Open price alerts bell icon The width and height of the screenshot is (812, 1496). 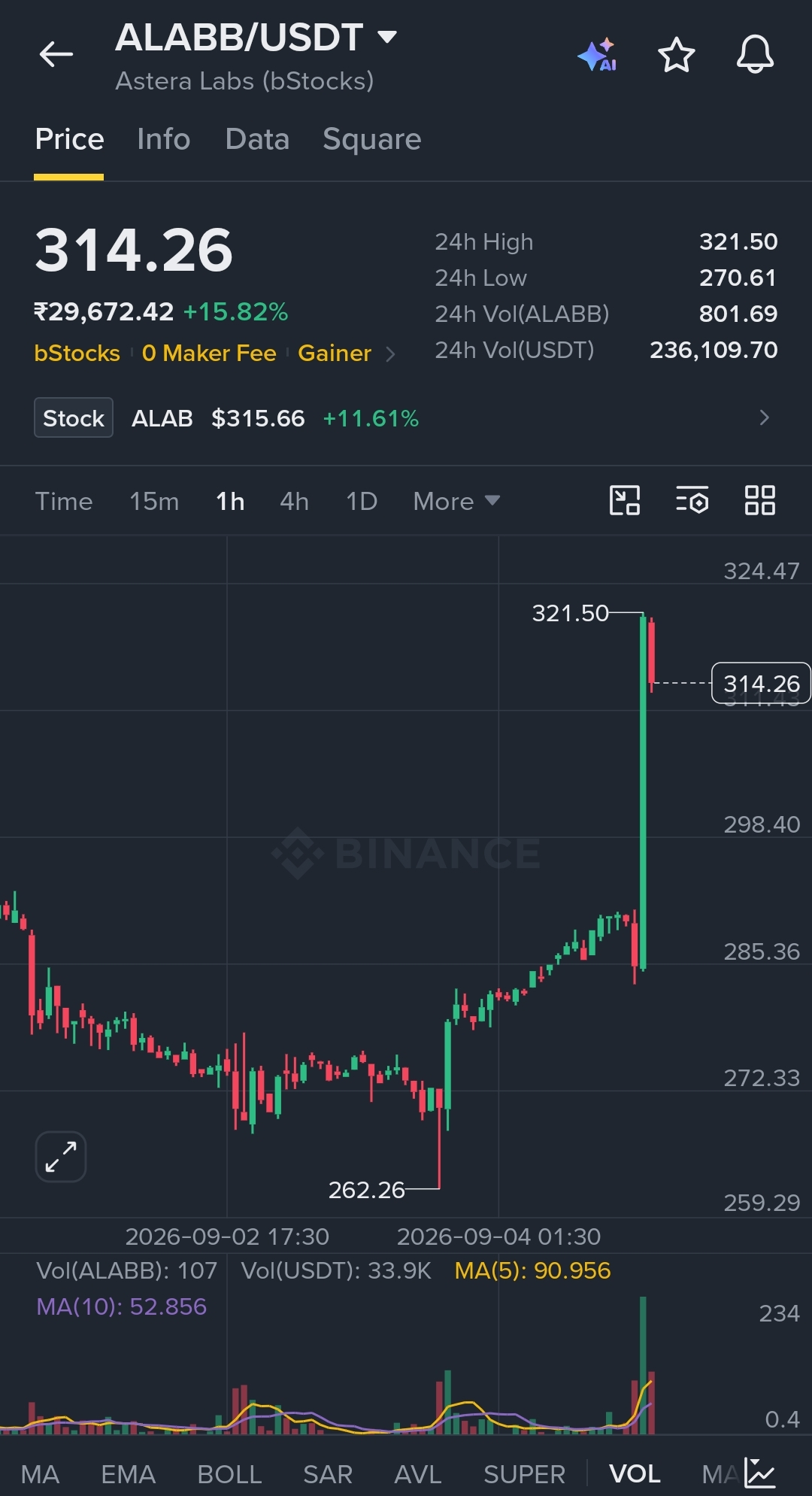[x=755, y=54]
